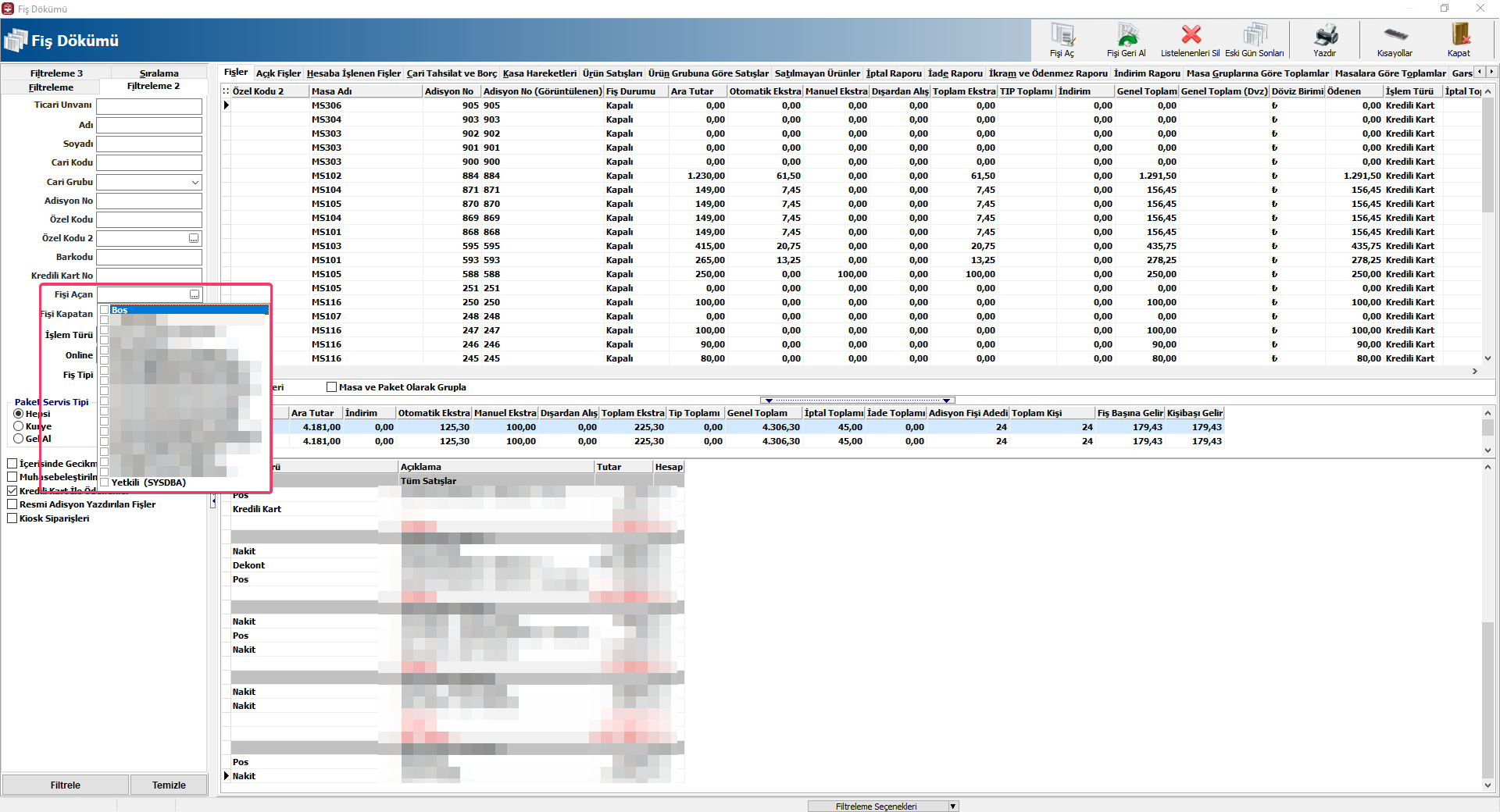This screenshot has width=1500, height=812.
Task: Open the Ürün Satışları tab
Action: point(612,73)
